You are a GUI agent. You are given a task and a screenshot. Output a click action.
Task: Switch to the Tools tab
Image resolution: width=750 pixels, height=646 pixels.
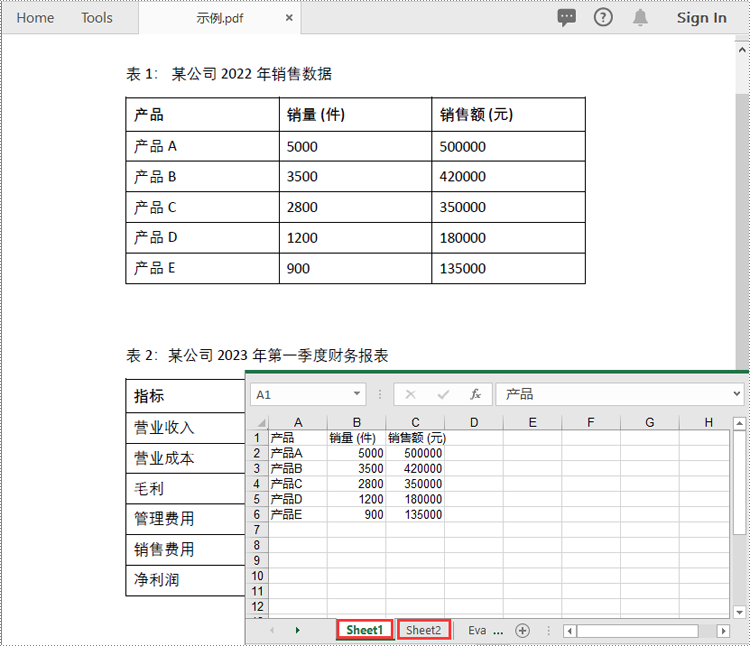pos(97,18)
